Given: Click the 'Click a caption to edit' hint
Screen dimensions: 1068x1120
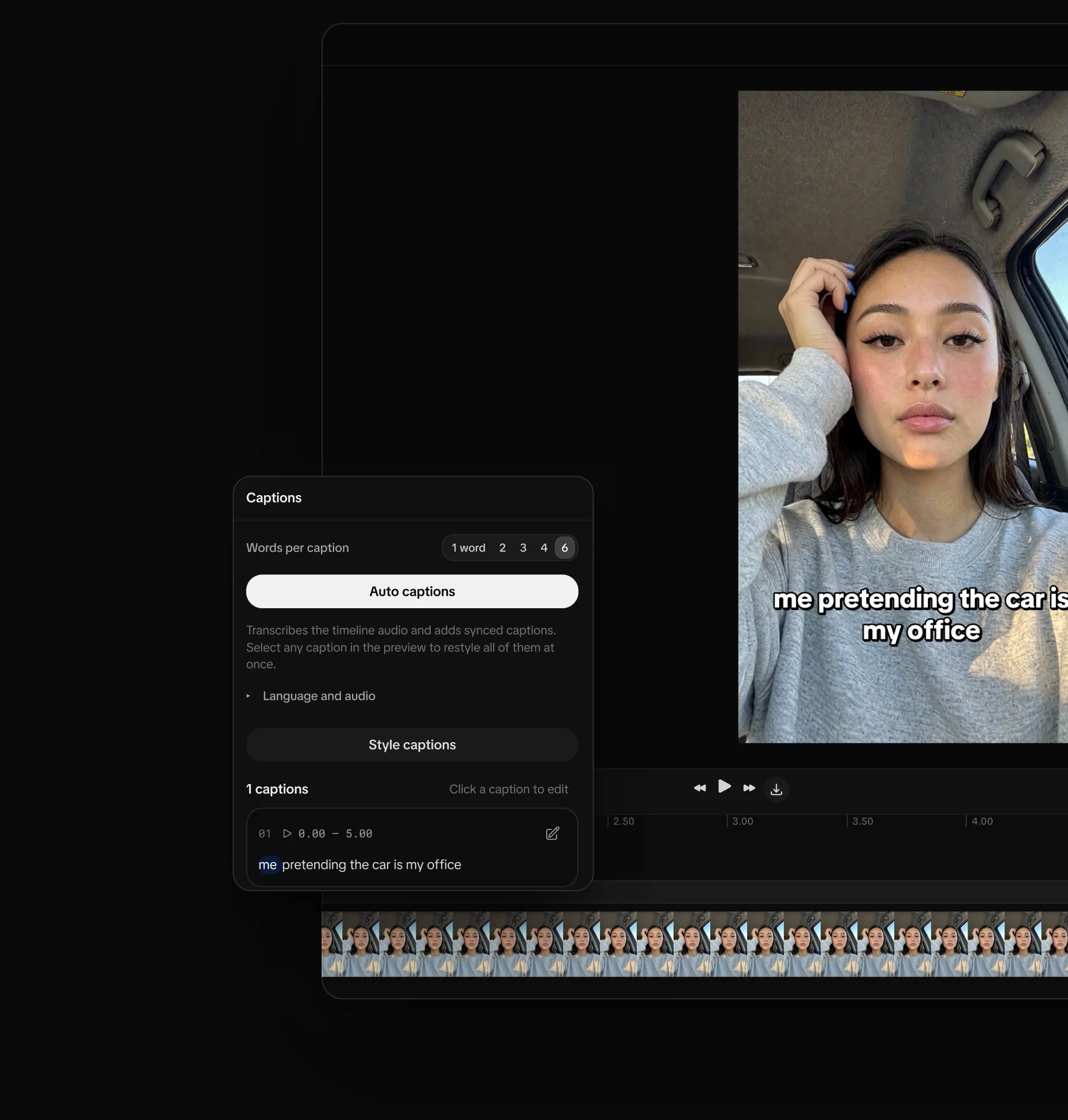Looking at the screenshot, I should click(x=509, y=789).
